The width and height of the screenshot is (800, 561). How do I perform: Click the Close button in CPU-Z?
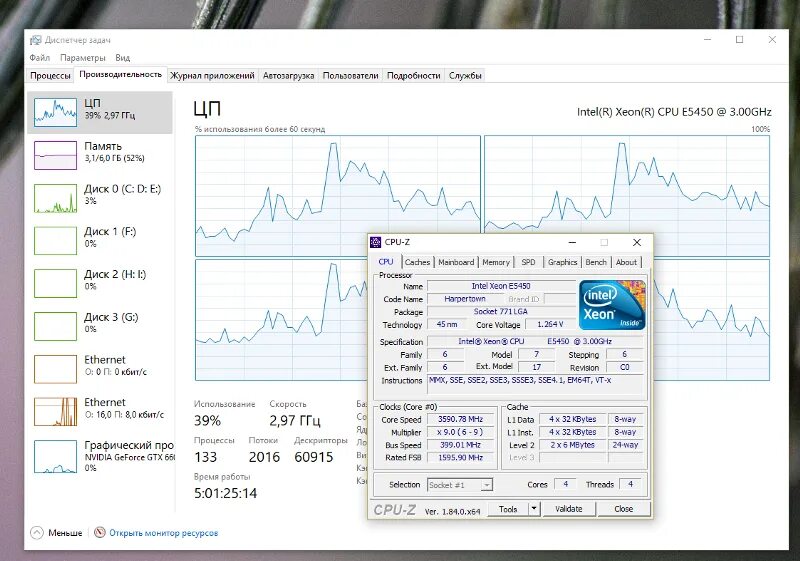[x=623, y=509]
